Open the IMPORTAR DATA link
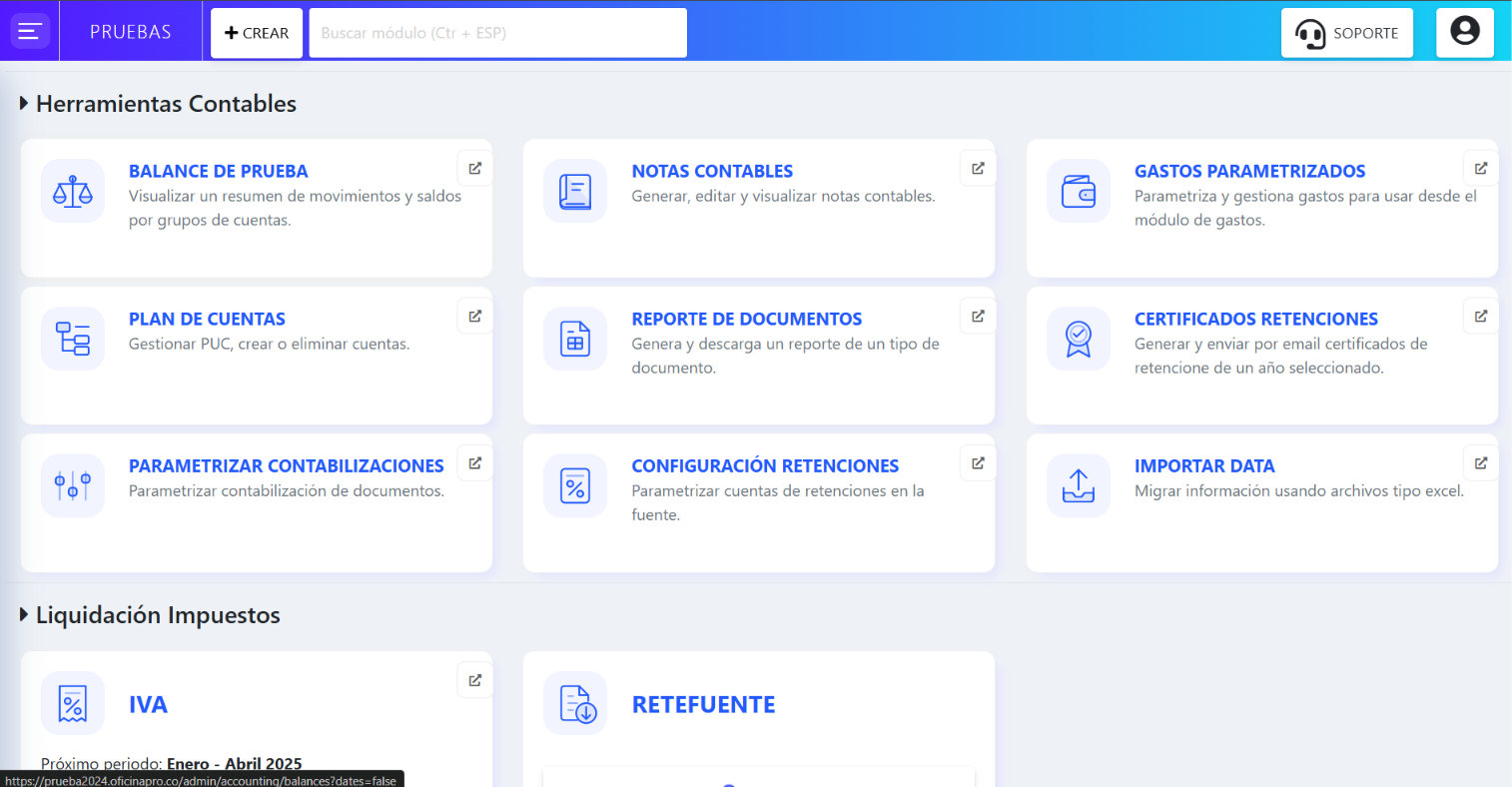The image size is (1512, 787). coord(1204,465)
